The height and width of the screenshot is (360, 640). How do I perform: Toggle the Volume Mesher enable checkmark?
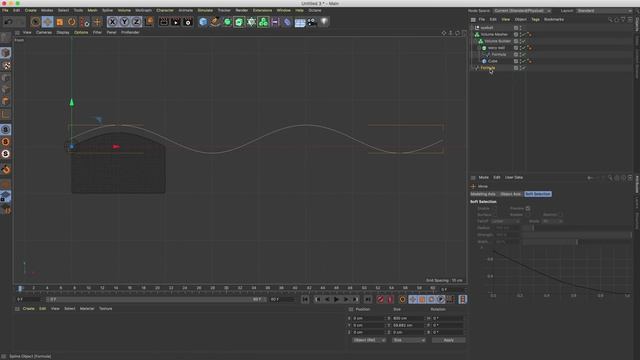pos(524,34)
